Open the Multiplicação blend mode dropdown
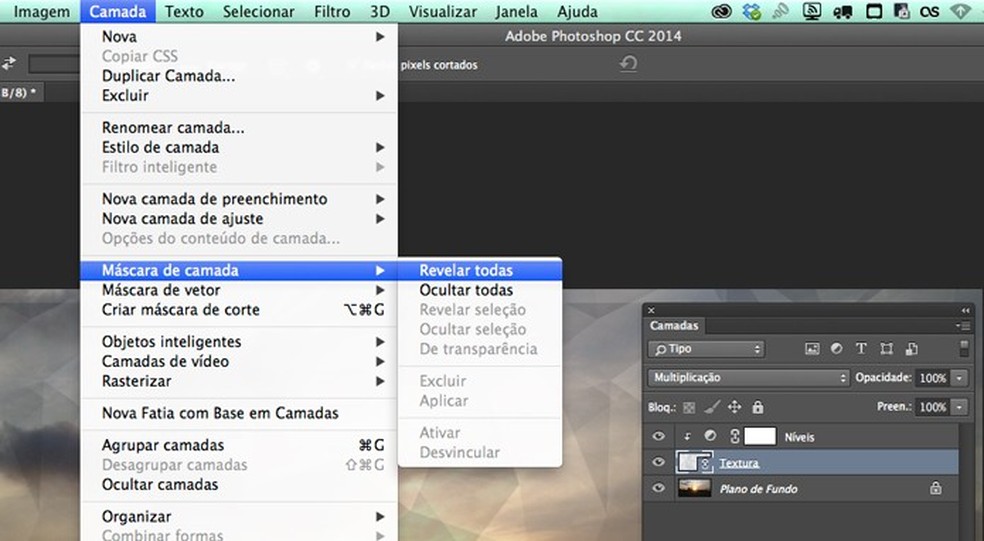This screenshot has width=984, height=541. click(748, 378)
